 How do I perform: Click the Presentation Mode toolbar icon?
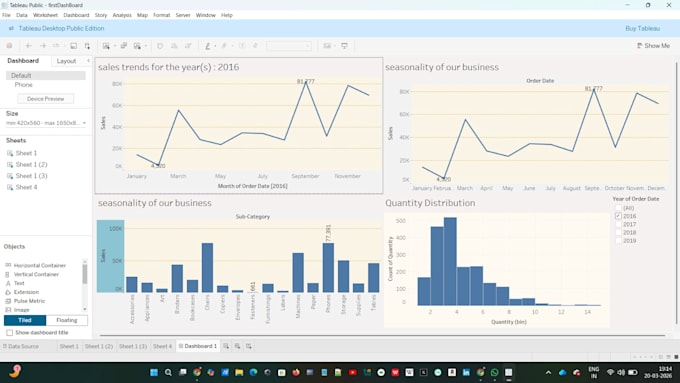[344, 46]
